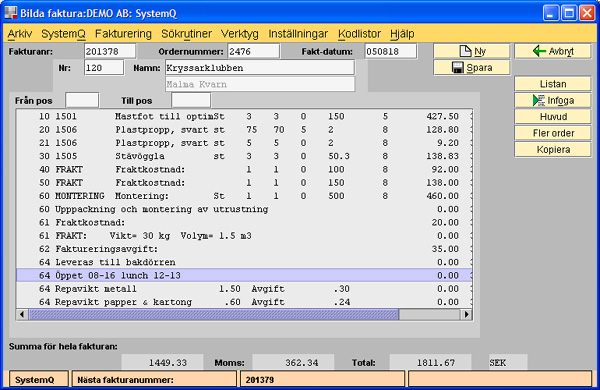Click the Fakt-datum field 050818
Viewport: 600px width, 390px height.
[x=391, y=51]
